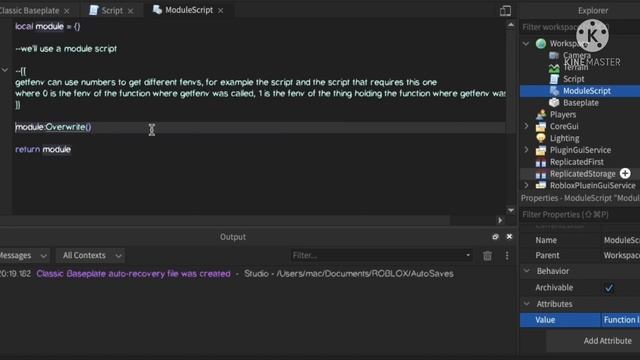Select the Script icon in Explorer tree
This screenshot has height=360, width=640.
point(554,79)
